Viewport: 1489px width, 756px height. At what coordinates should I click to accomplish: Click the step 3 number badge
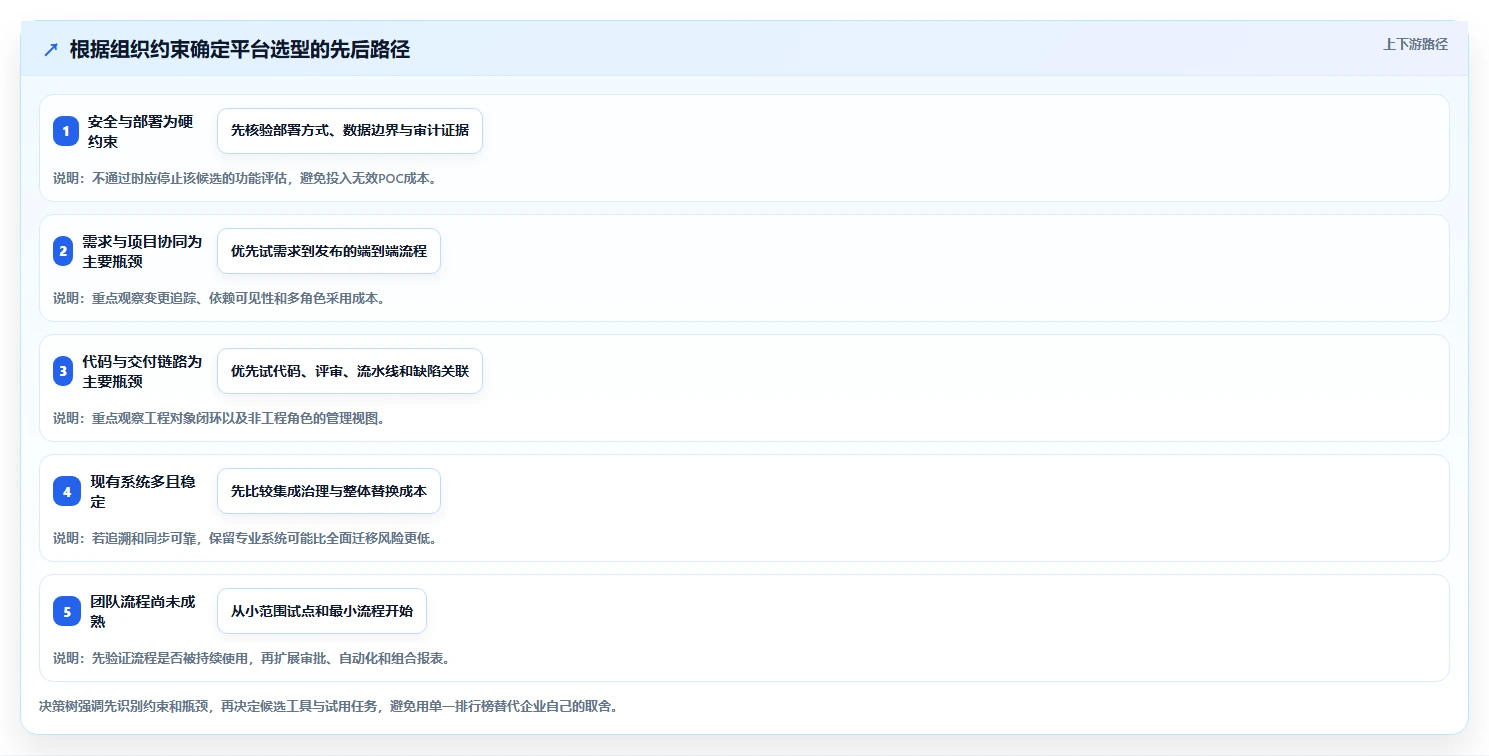[63, 371]
